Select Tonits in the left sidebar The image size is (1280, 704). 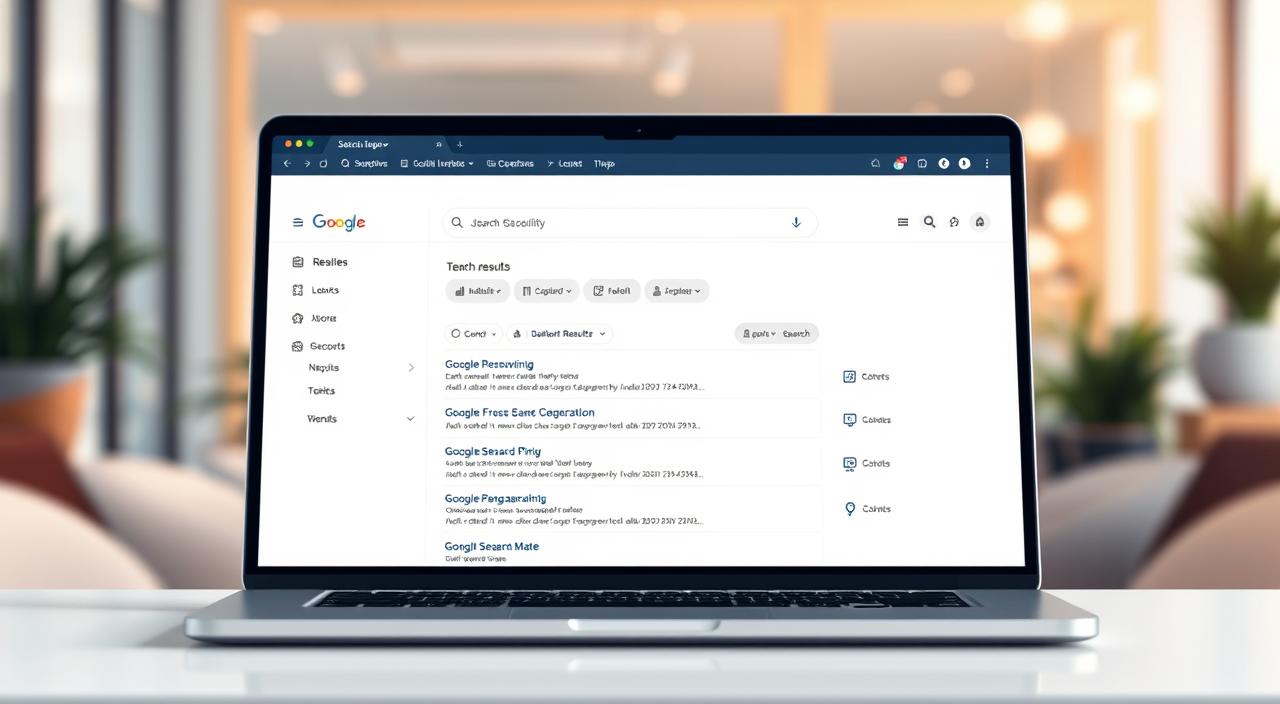point(322,391)
